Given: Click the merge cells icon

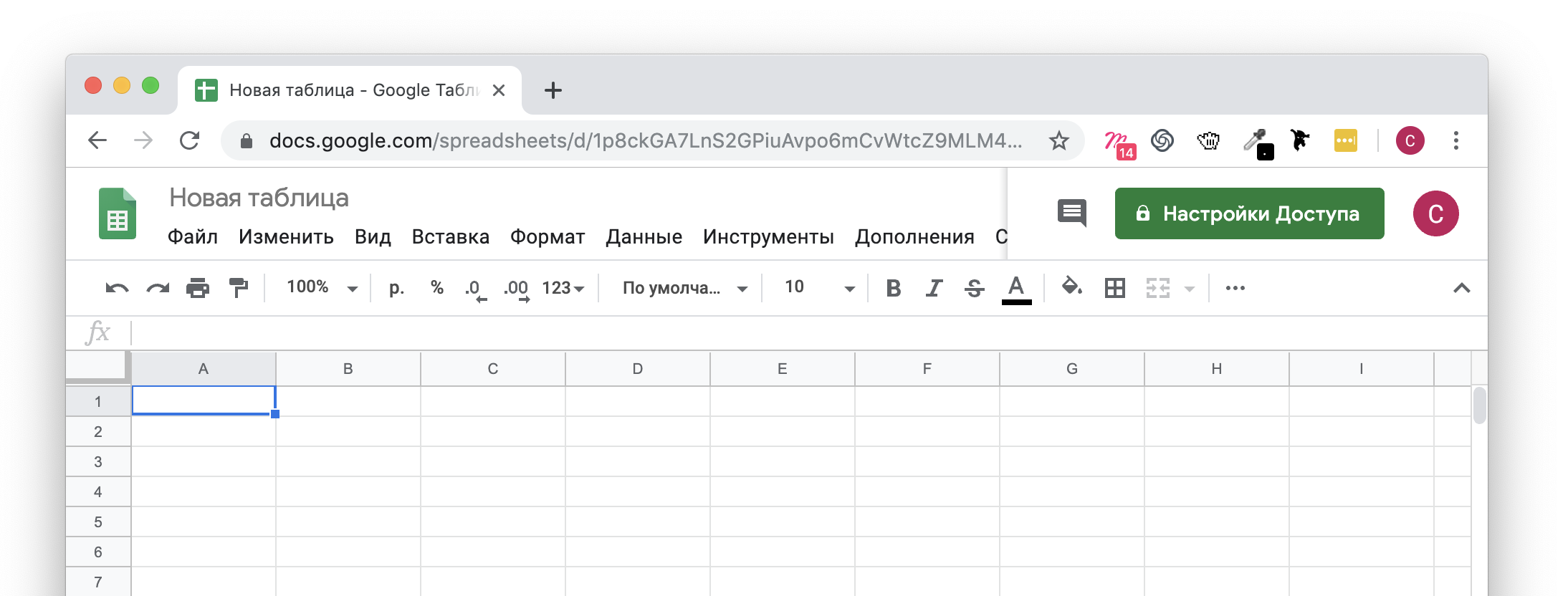Looking at the screenshot, I should click(x=1158, y=288).
